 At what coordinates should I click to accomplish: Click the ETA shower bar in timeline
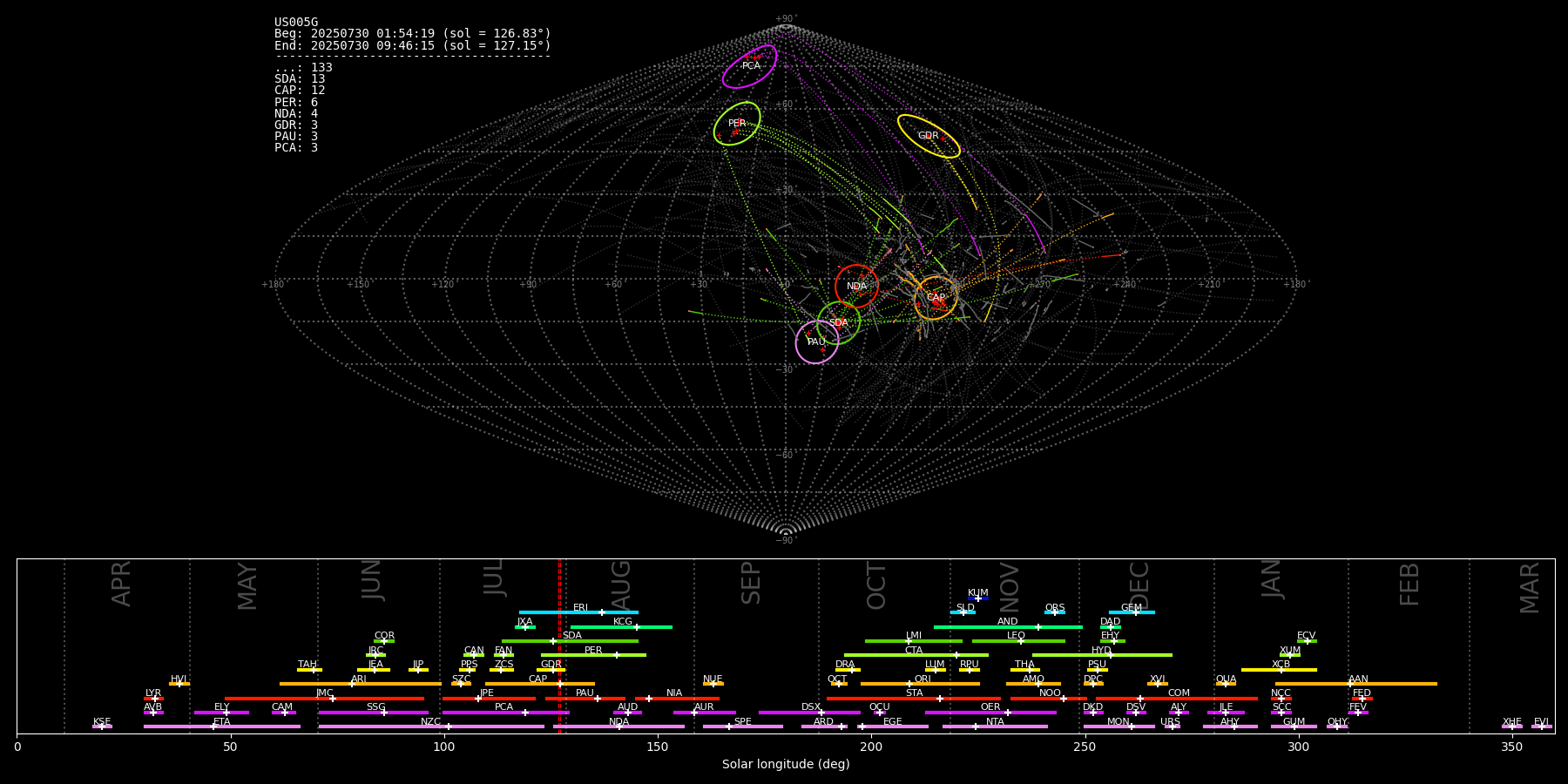[222, 726]
